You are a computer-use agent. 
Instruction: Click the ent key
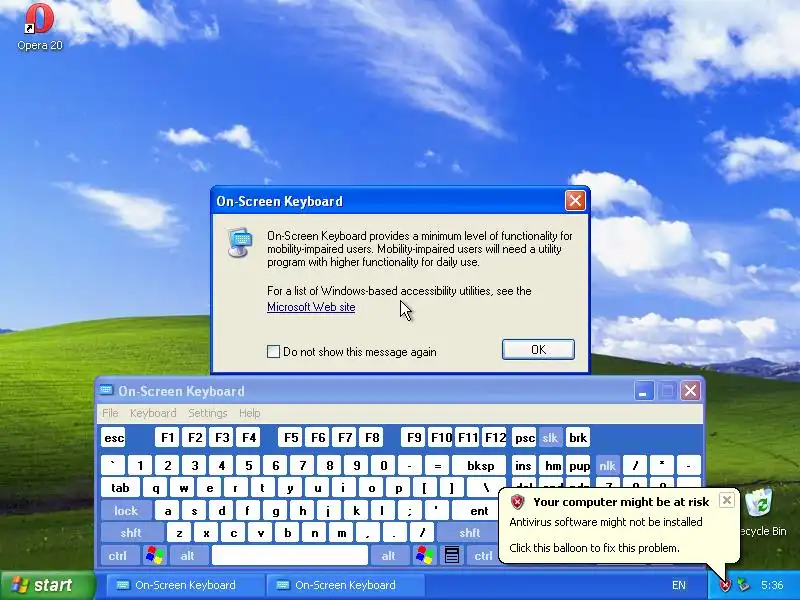(479, 511)
